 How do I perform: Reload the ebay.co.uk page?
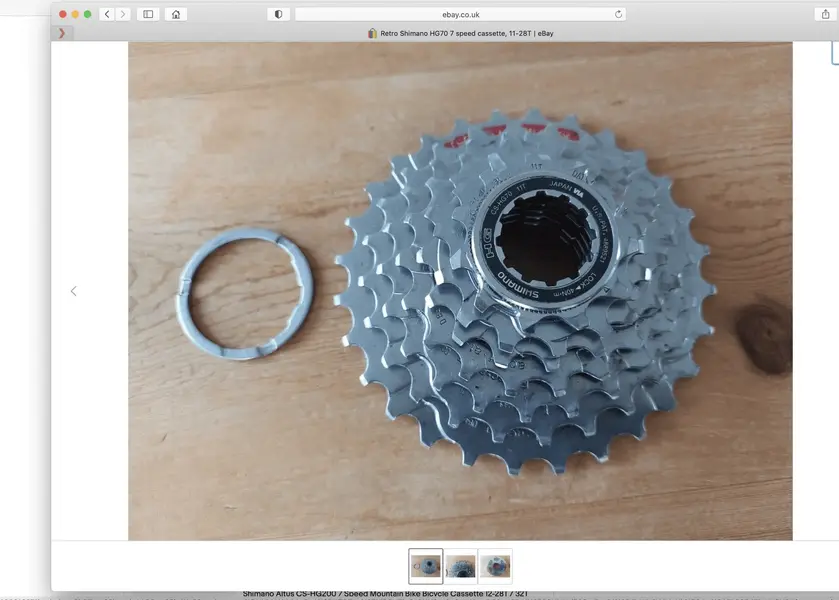tap(619, 14)
